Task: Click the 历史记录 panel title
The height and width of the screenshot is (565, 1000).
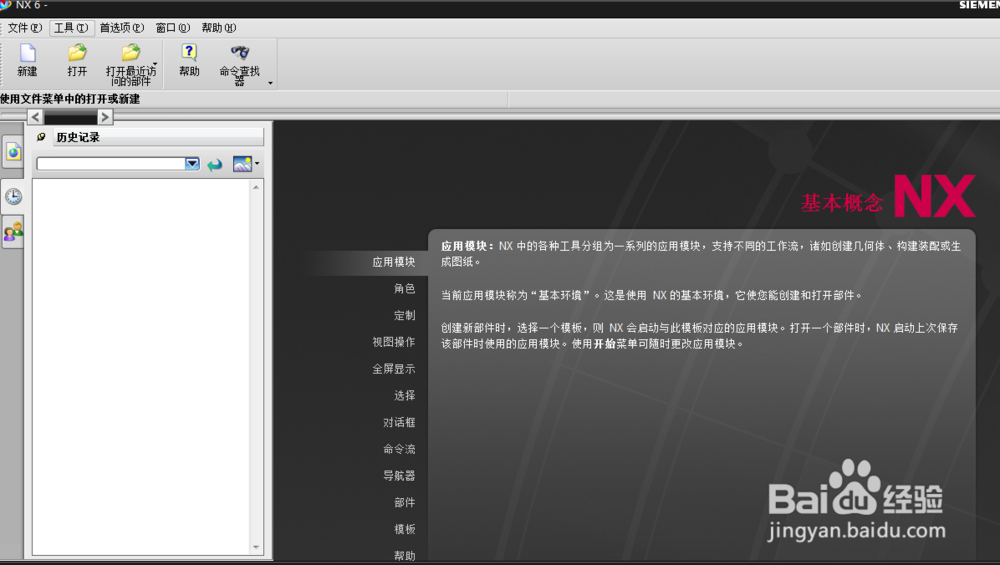Action: coord(78,137)
